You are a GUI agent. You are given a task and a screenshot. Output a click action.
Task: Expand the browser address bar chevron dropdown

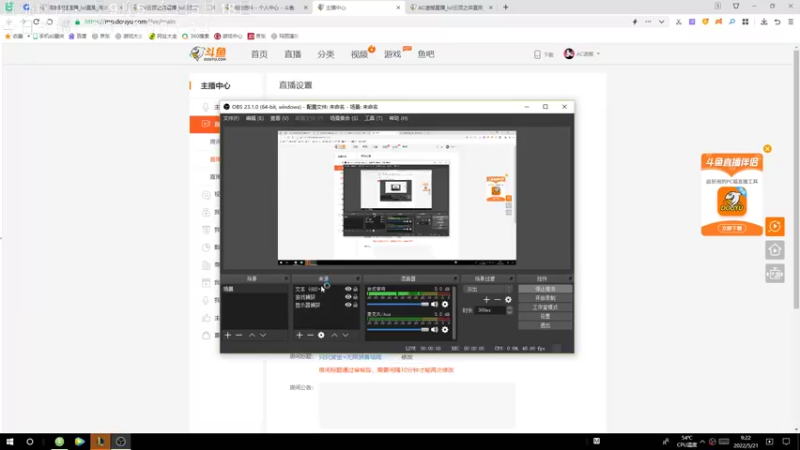point(661,22)
